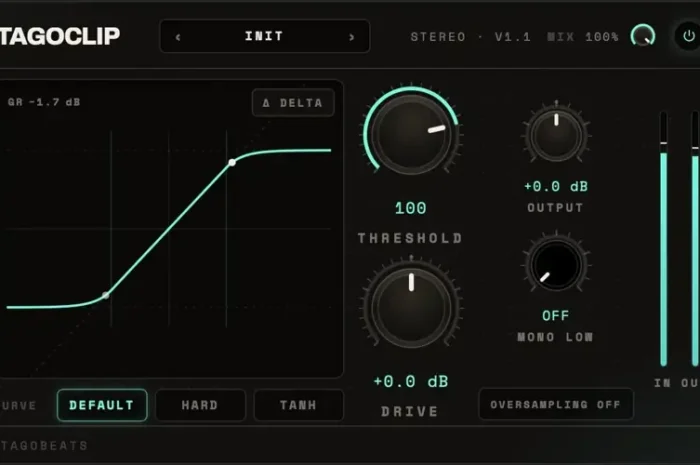This screenshot has width=700, height=465.
Task: Click the V1.1 version label
Action: pos(513,37)
